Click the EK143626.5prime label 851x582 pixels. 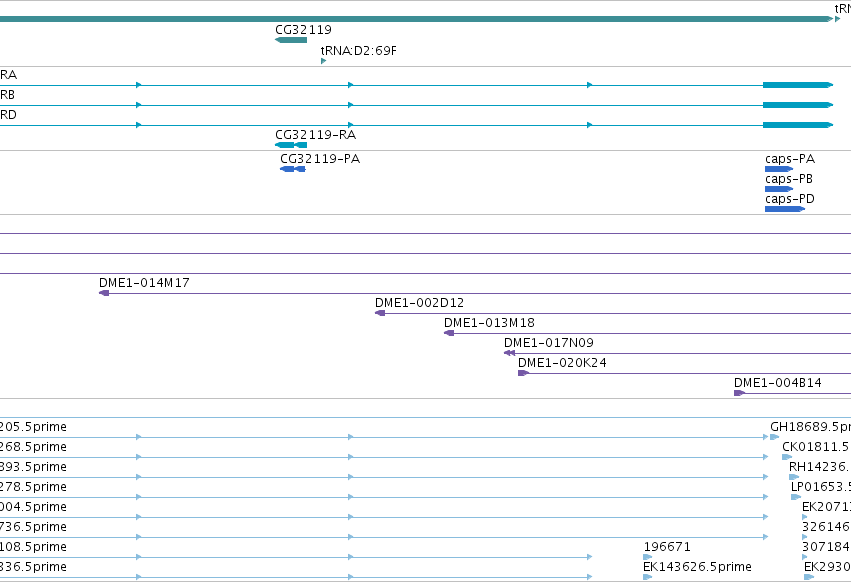point(697,567)
